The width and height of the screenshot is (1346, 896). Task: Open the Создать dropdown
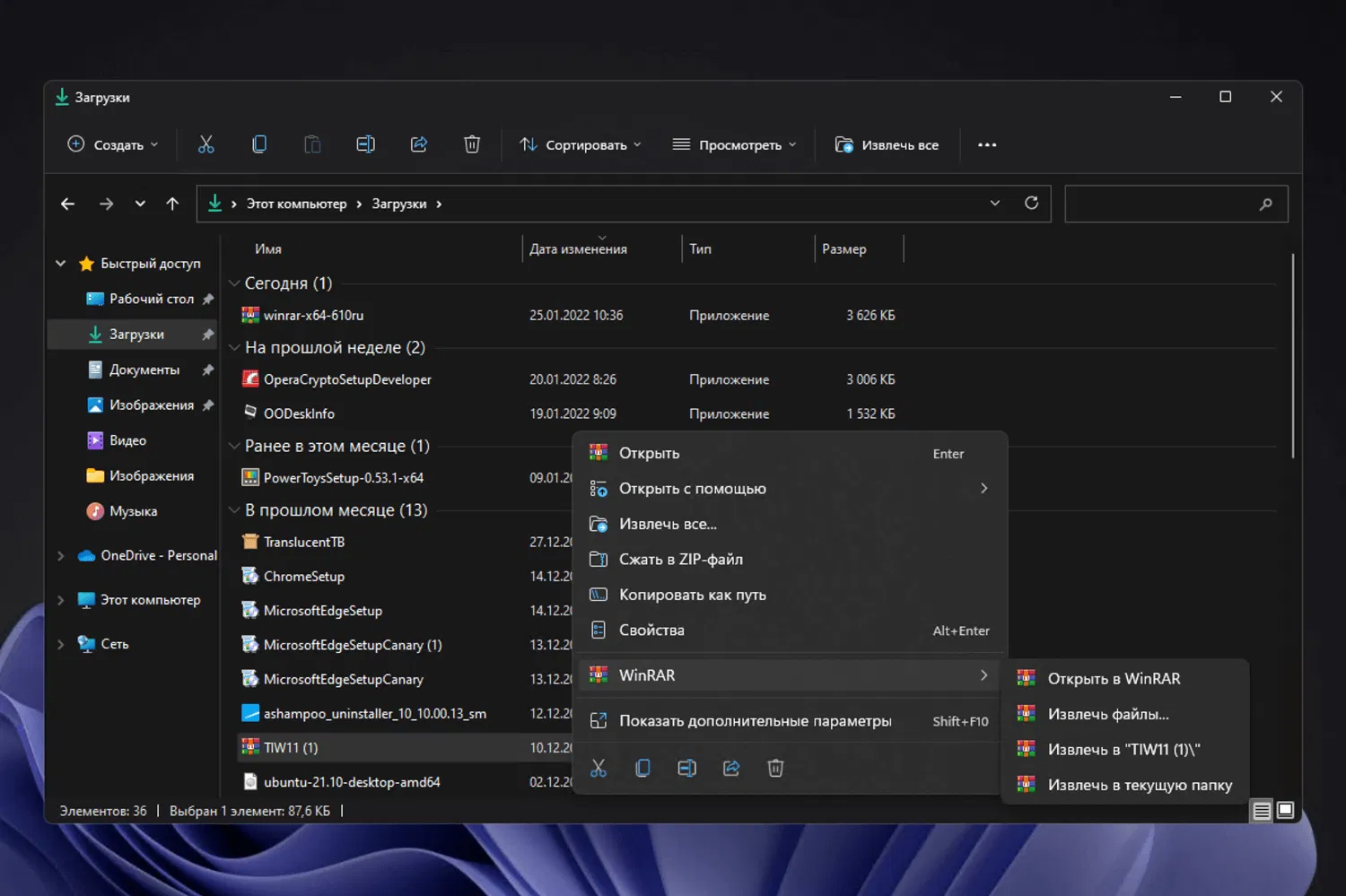coord(113,144)
